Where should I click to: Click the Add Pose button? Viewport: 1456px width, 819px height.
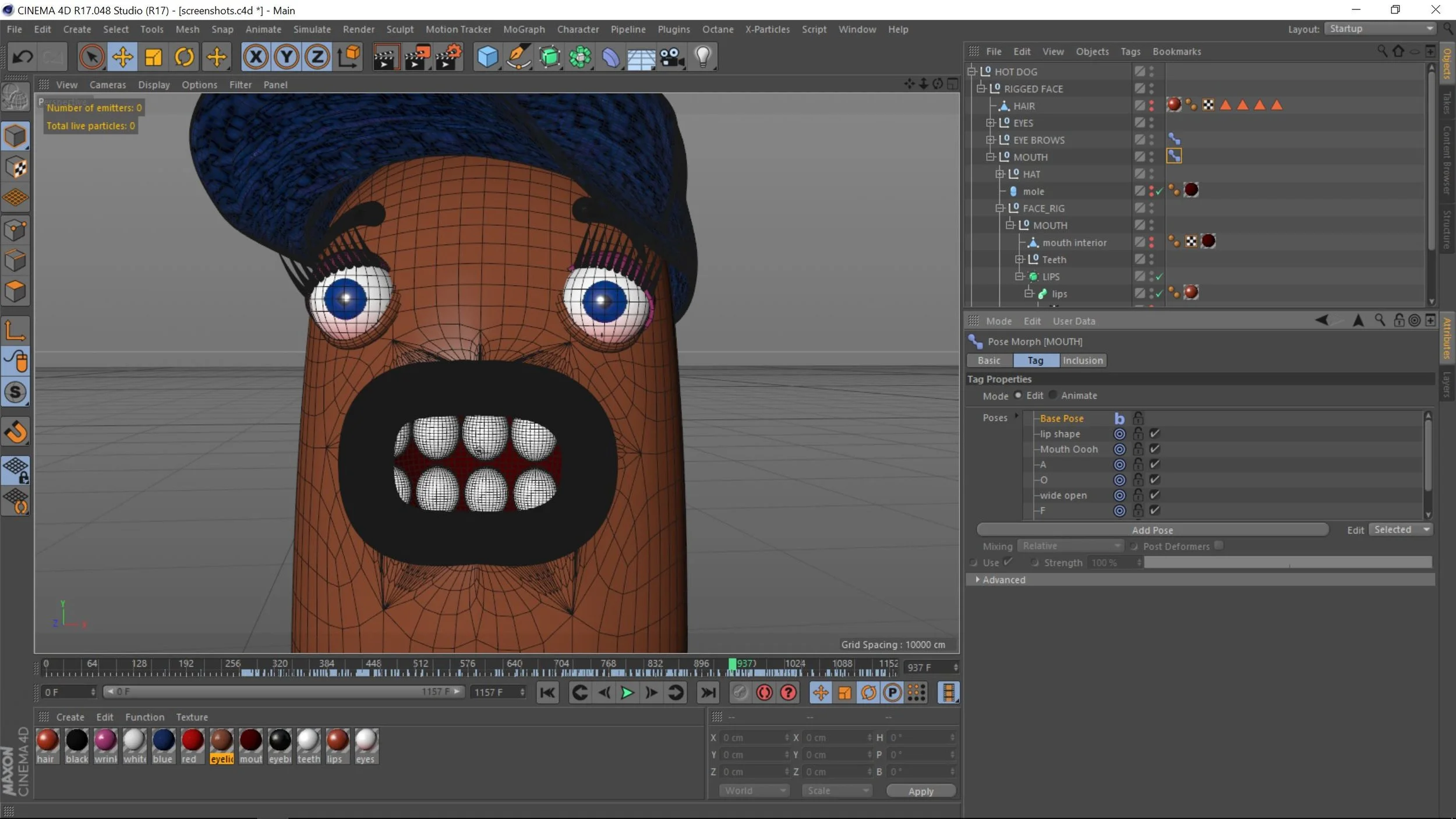[x=1152, y=530]
